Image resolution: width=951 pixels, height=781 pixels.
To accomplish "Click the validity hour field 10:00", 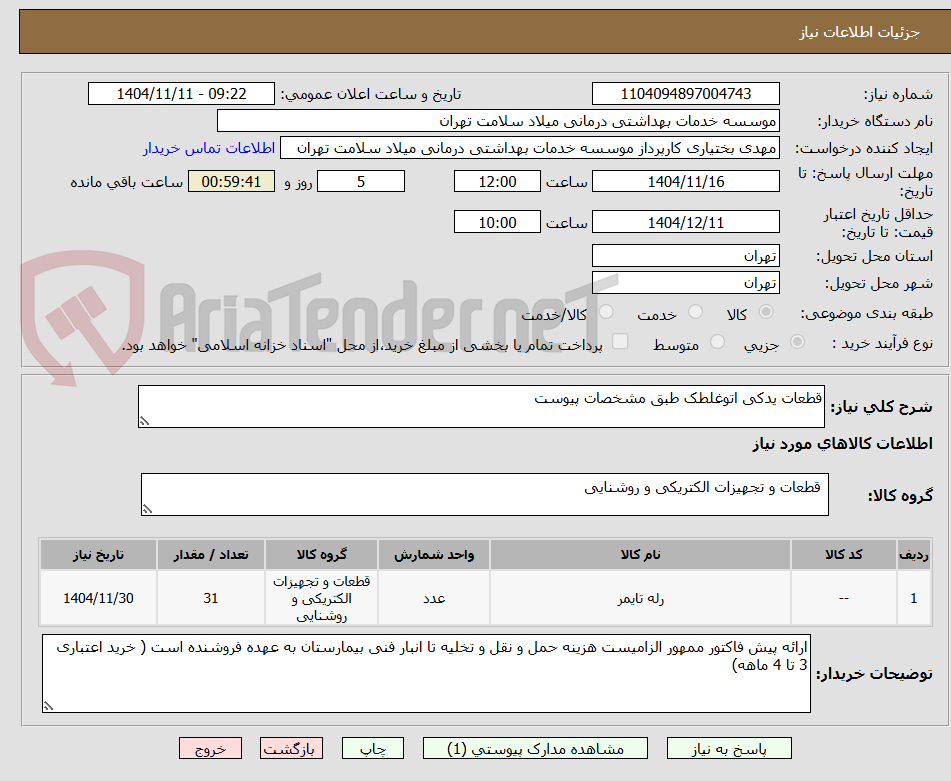I will [x=497, y=222].
